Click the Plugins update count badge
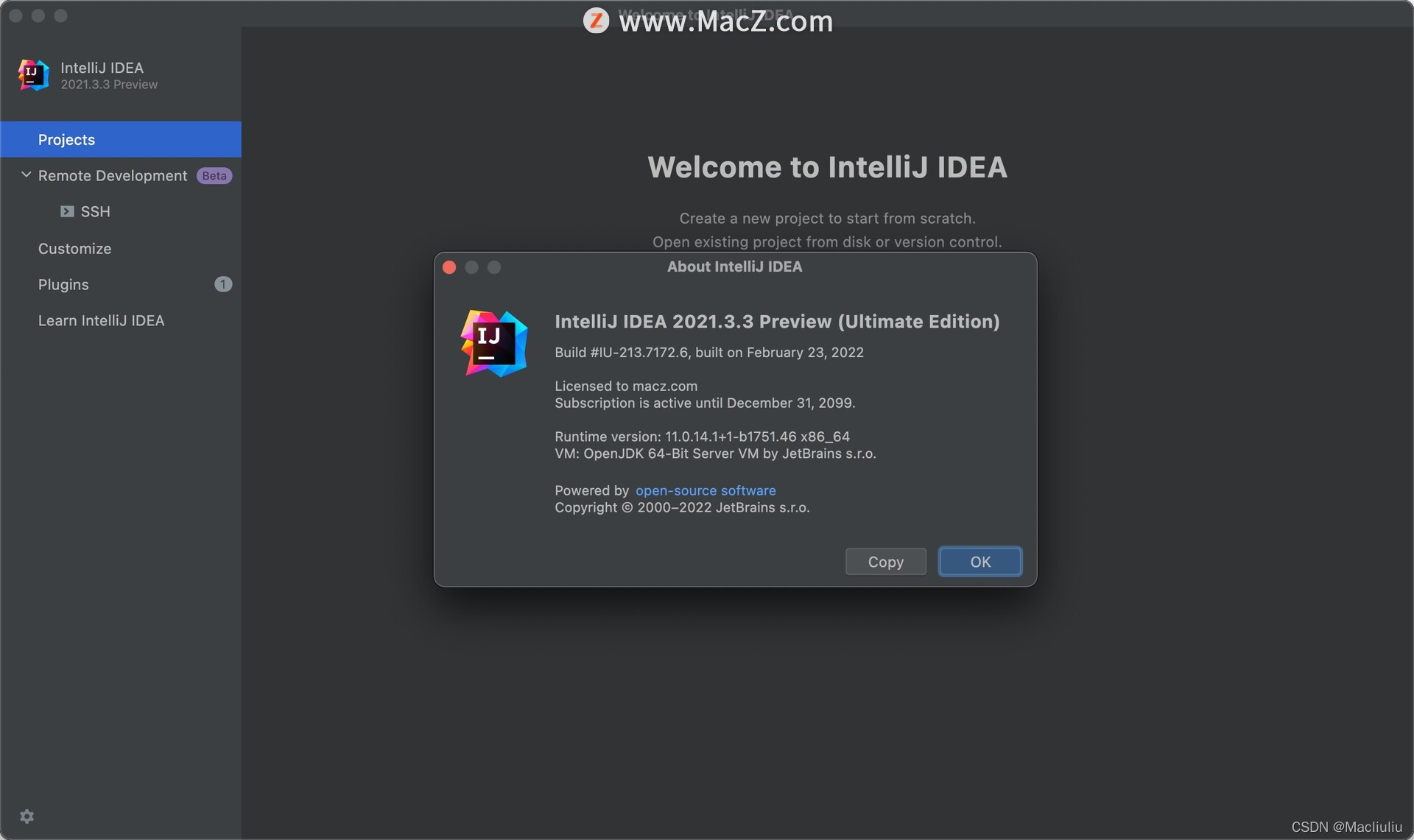1414x840 pixels. [x=223, y=284]
